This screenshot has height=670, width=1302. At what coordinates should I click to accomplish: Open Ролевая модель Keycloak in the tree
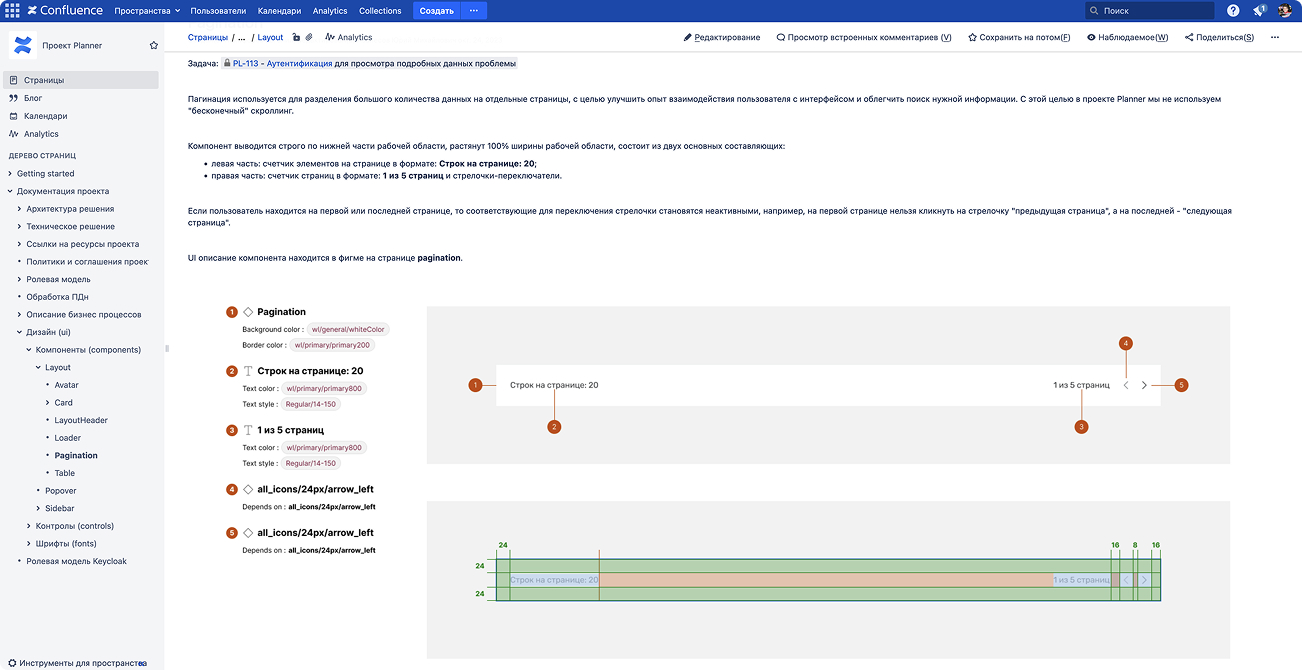(76, 561)
